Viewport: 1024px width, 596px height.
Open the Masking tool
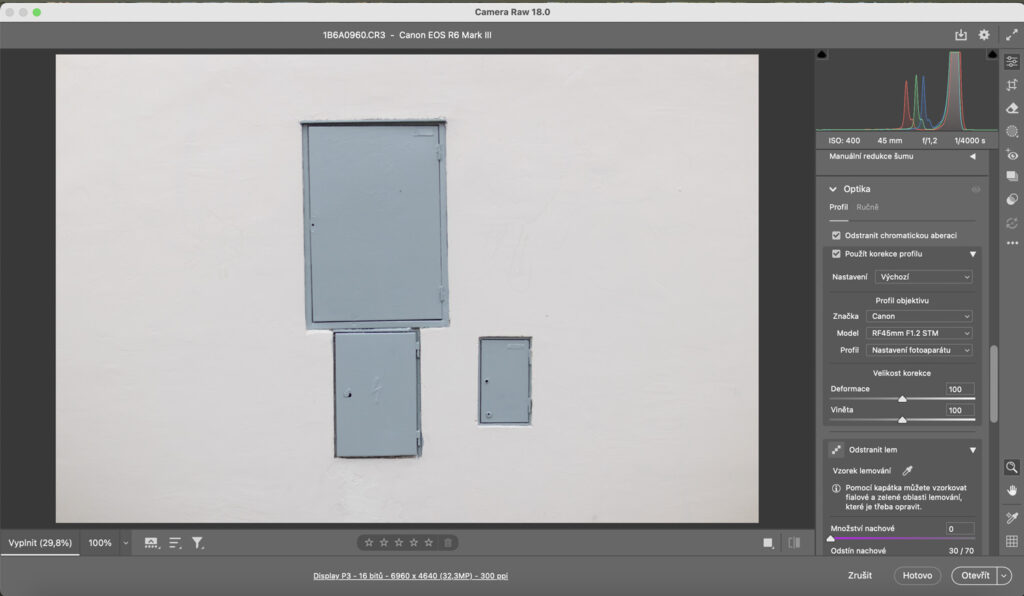point(1012,131)
